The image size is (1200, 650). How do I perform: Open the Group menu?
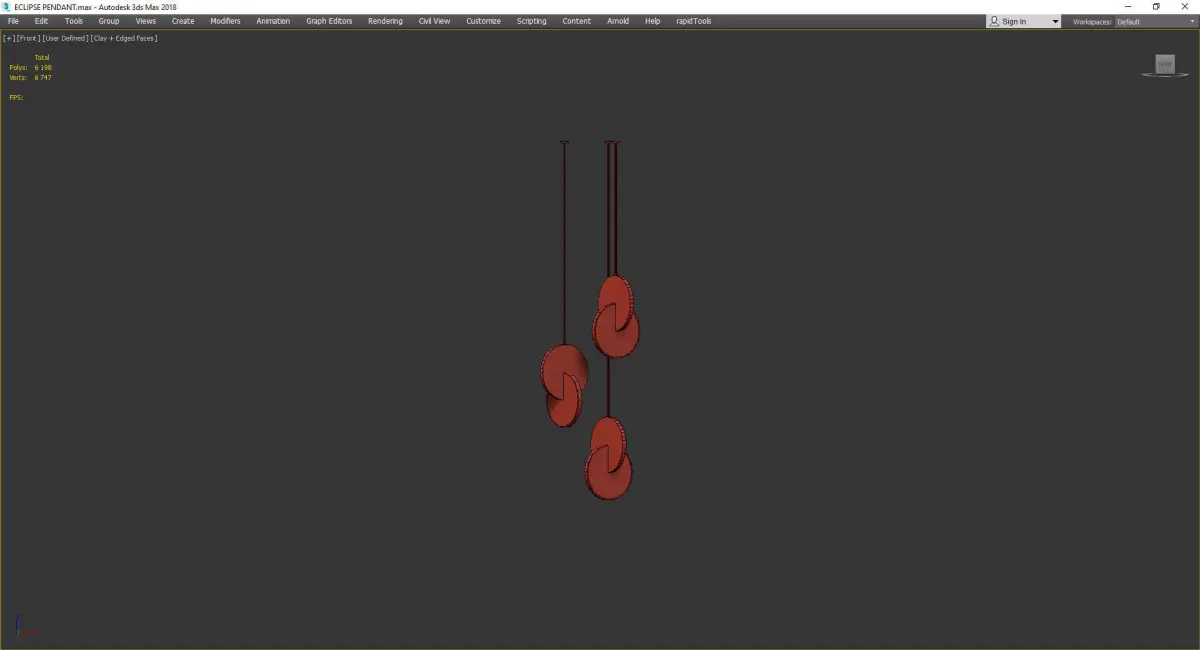click(x=108, y=21)
